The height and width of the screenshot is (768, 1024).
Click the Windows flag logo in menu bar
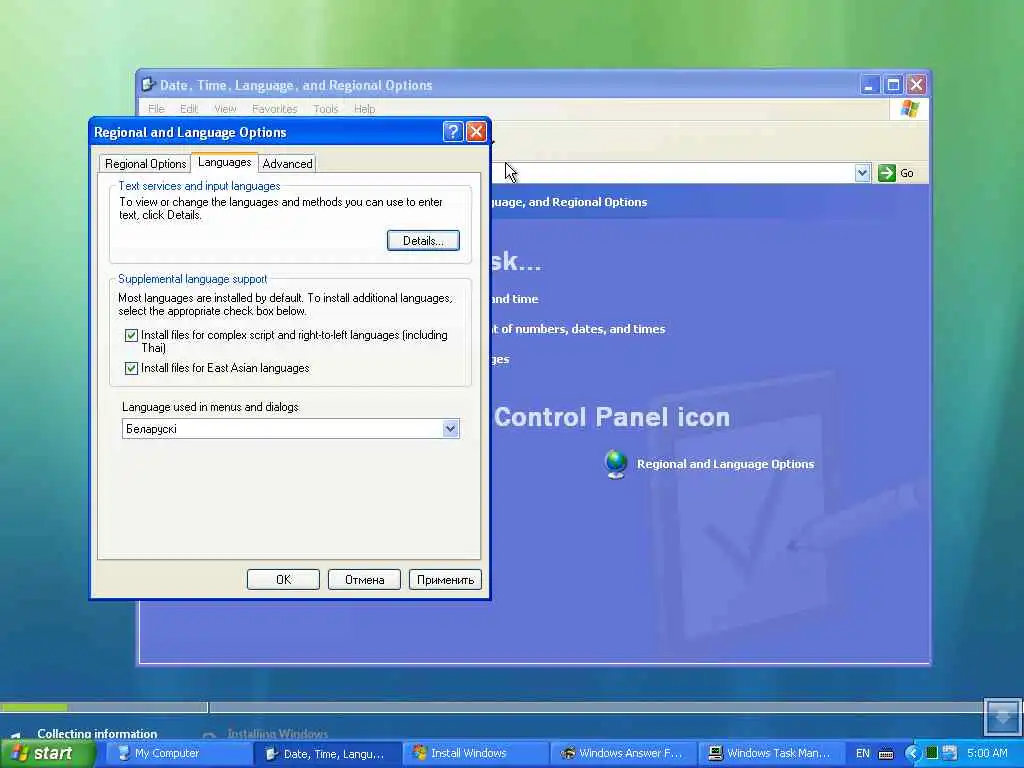909,109
